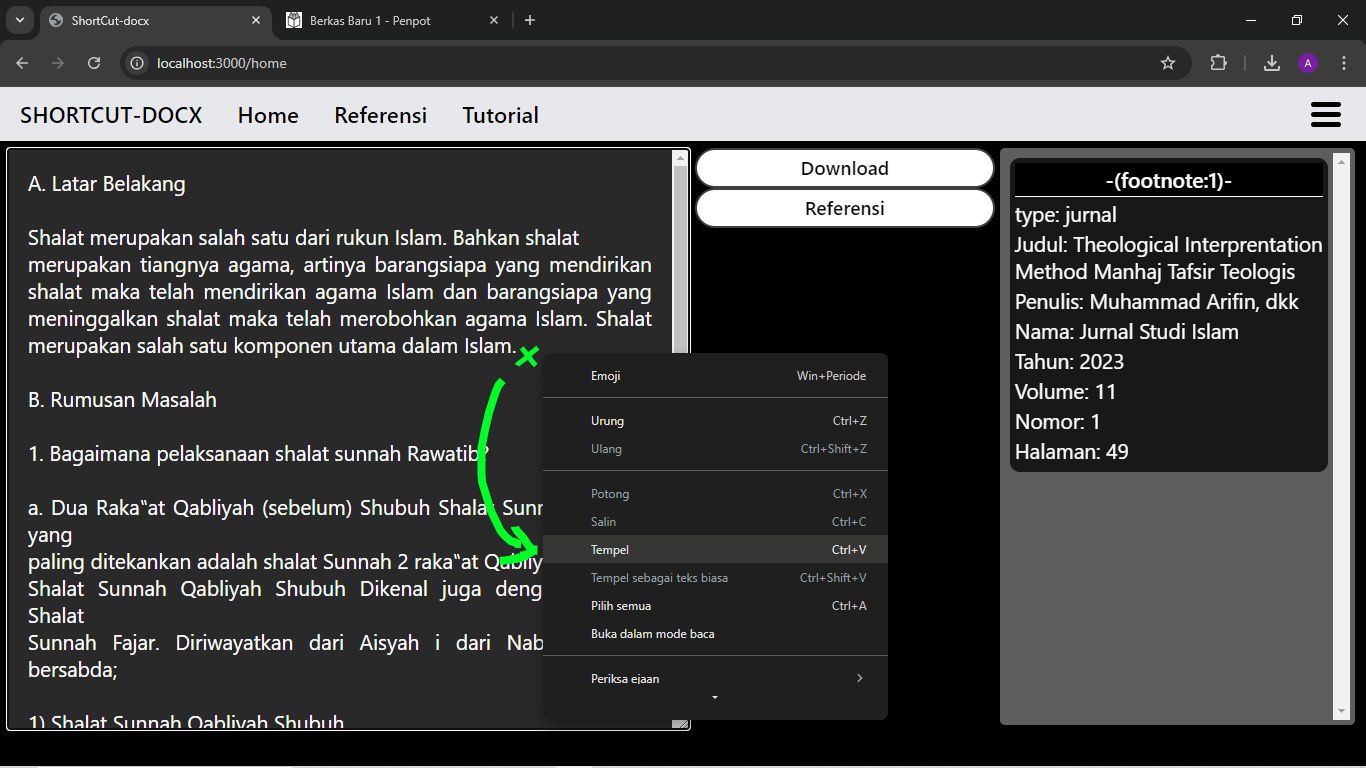Open a new browser tab

pyautogui.click(x=530, y=20)
